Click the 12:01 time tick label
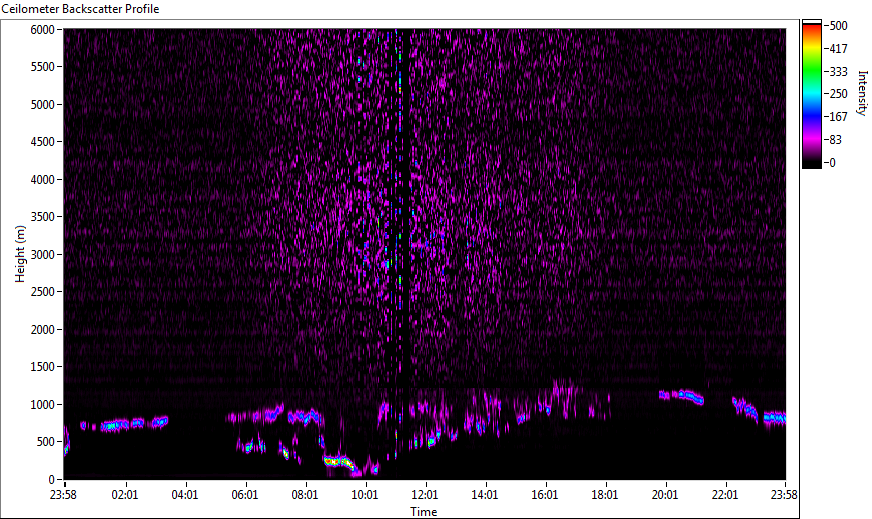 (425, 495)
